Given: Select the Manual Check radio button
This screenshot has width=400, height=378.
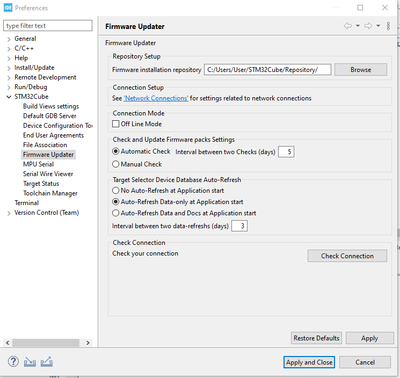Looking at the screenshot, I should pos(116,164).
